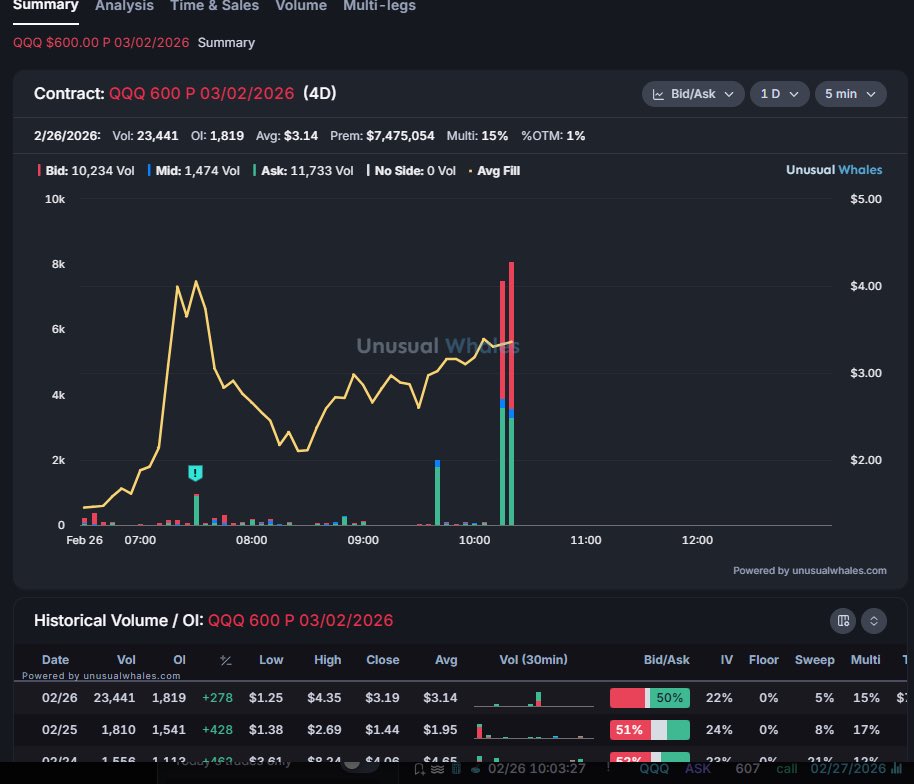Open the Bid/Ask chart type dropdown
Image resolution: width=914 pixels, height=784 pixels.
pyautogui.click(x=693, y=94)
